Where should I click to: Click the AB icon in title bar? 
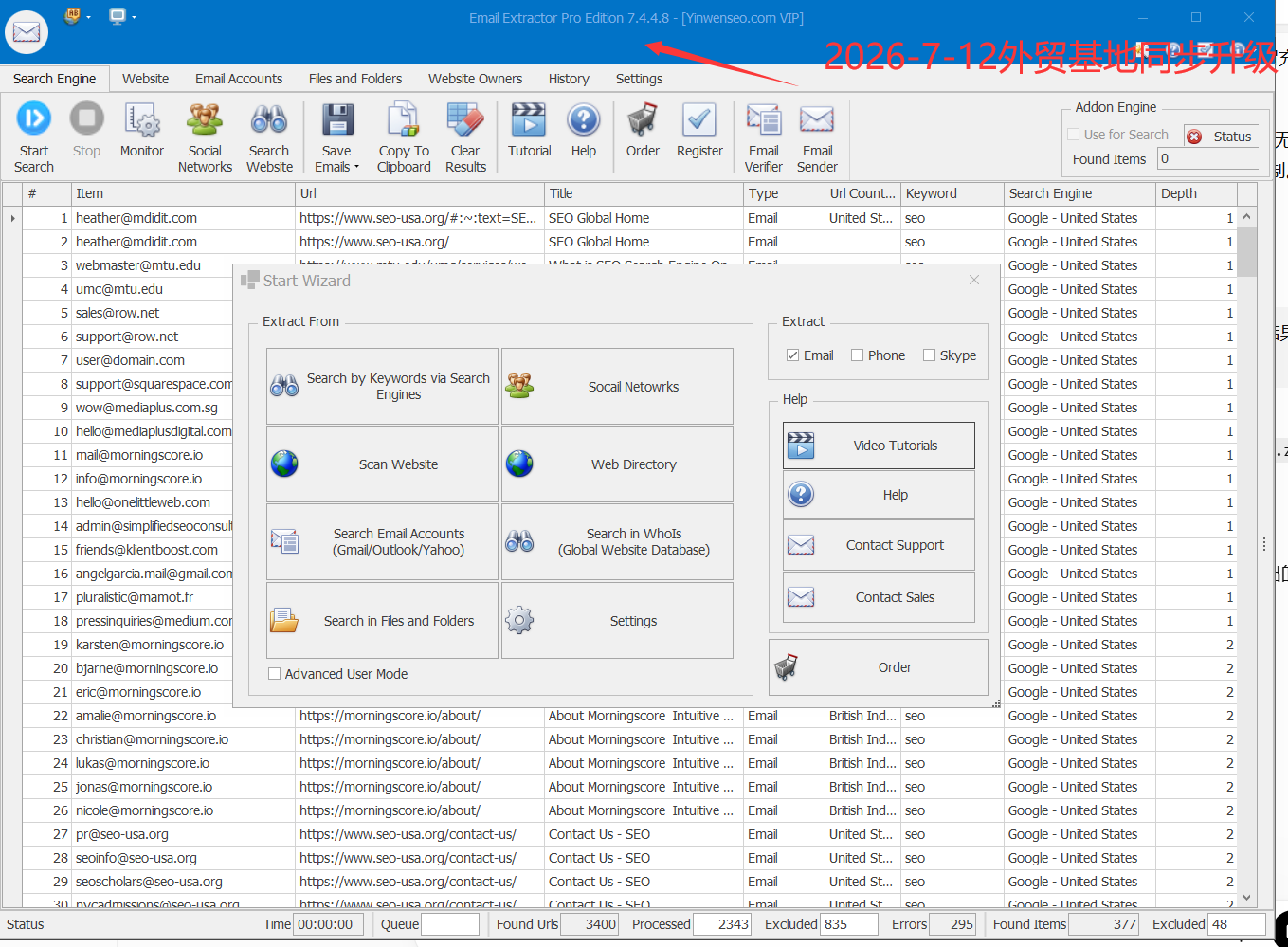pos(73,15)
